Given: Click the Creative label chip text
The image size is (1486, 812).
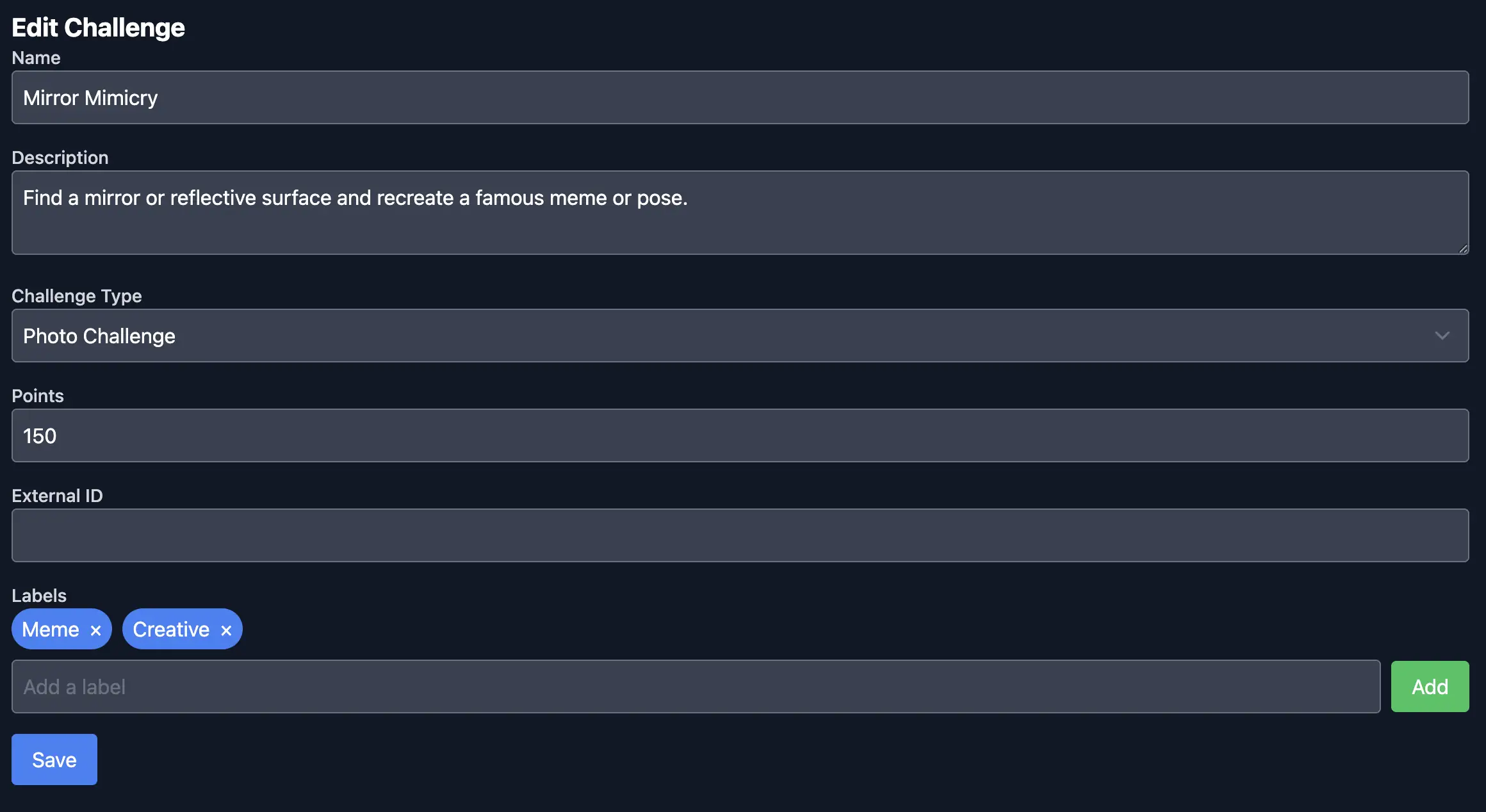Looking at the screenshot, I should click(171, 629).
